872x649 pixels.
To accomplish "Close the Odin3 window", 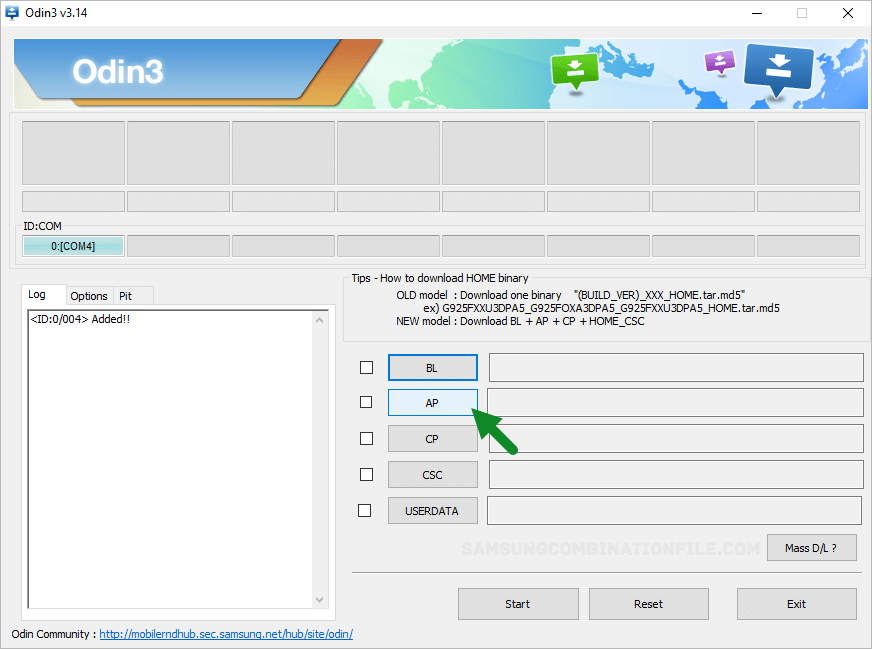I will click(x=848, y=13).
